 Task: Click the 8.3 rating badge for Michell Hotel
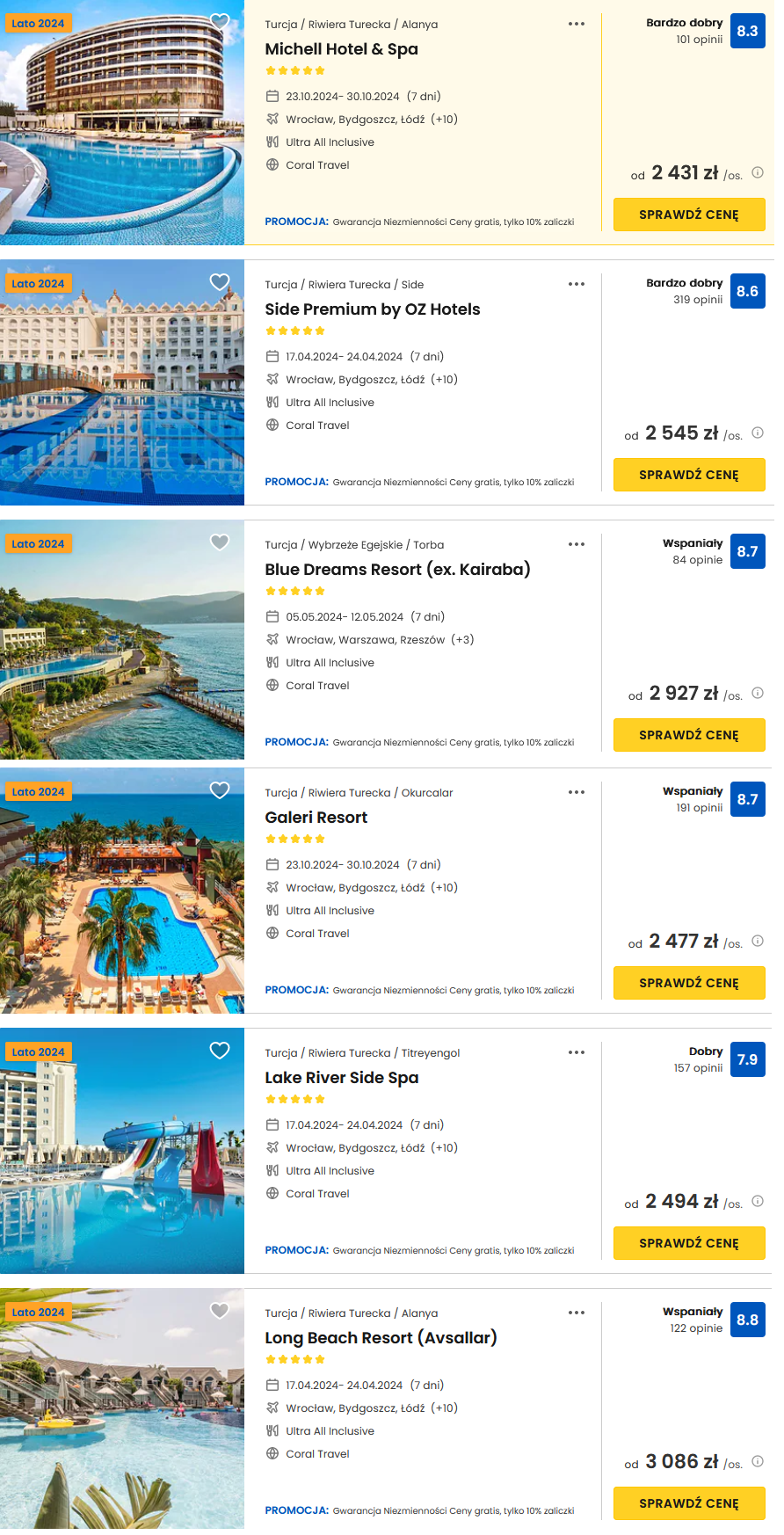(747, 31)
